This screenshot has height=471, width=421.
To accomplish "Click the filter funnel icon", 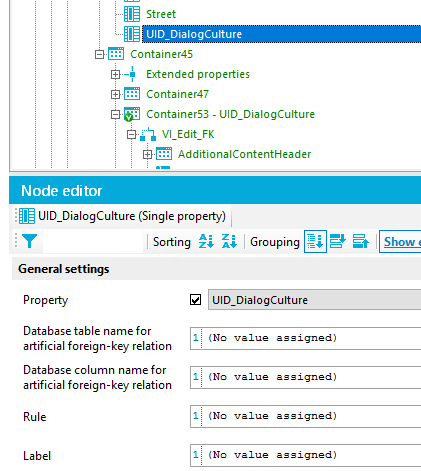I will pyautogui.click(x=29, y=241).
